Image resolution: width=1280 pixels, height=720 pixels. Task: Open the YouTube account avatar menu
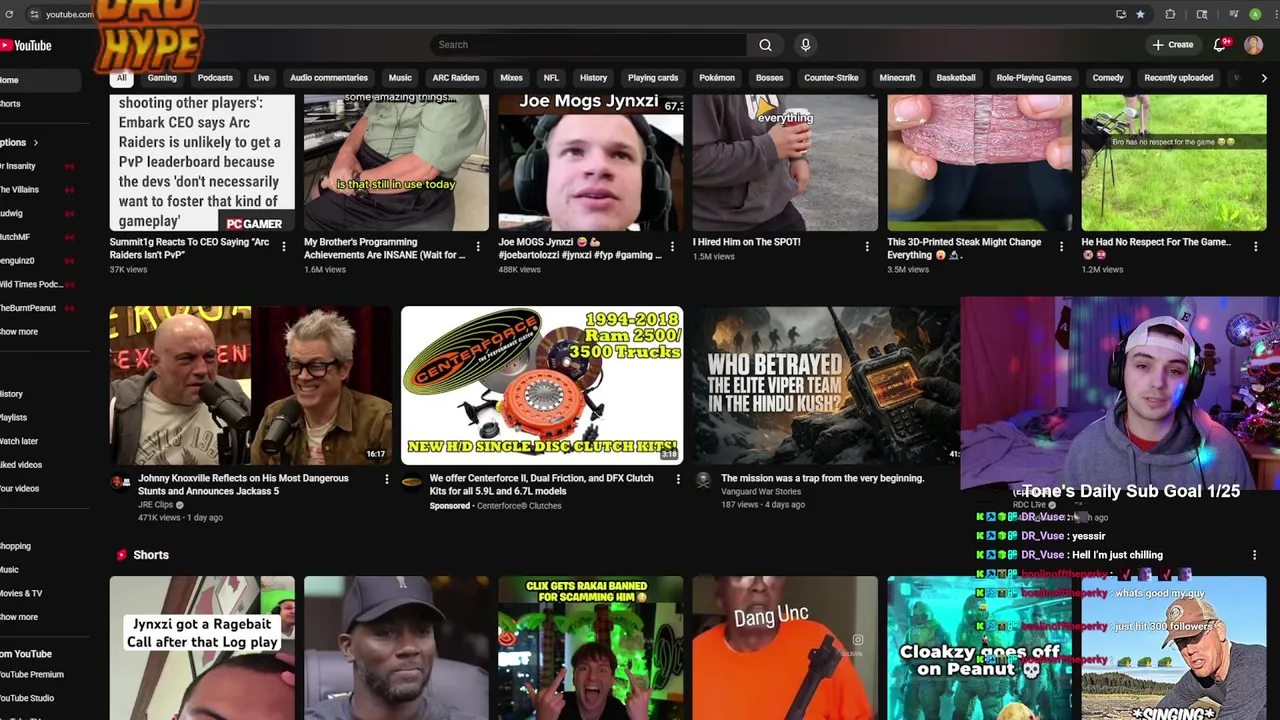click(1254, 45)
